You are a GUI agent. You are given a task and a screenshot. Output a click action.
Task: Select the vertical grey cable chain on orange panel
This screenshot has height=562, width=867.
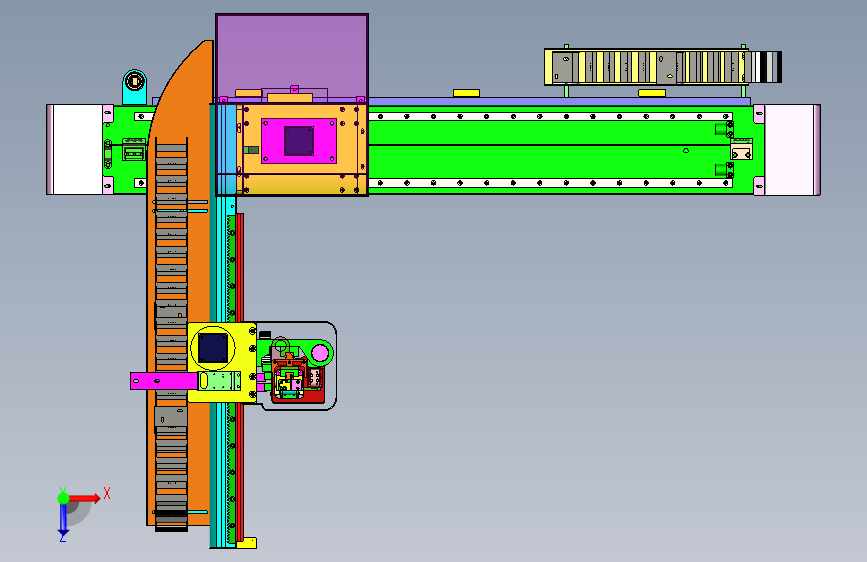(x=171, y=335)
